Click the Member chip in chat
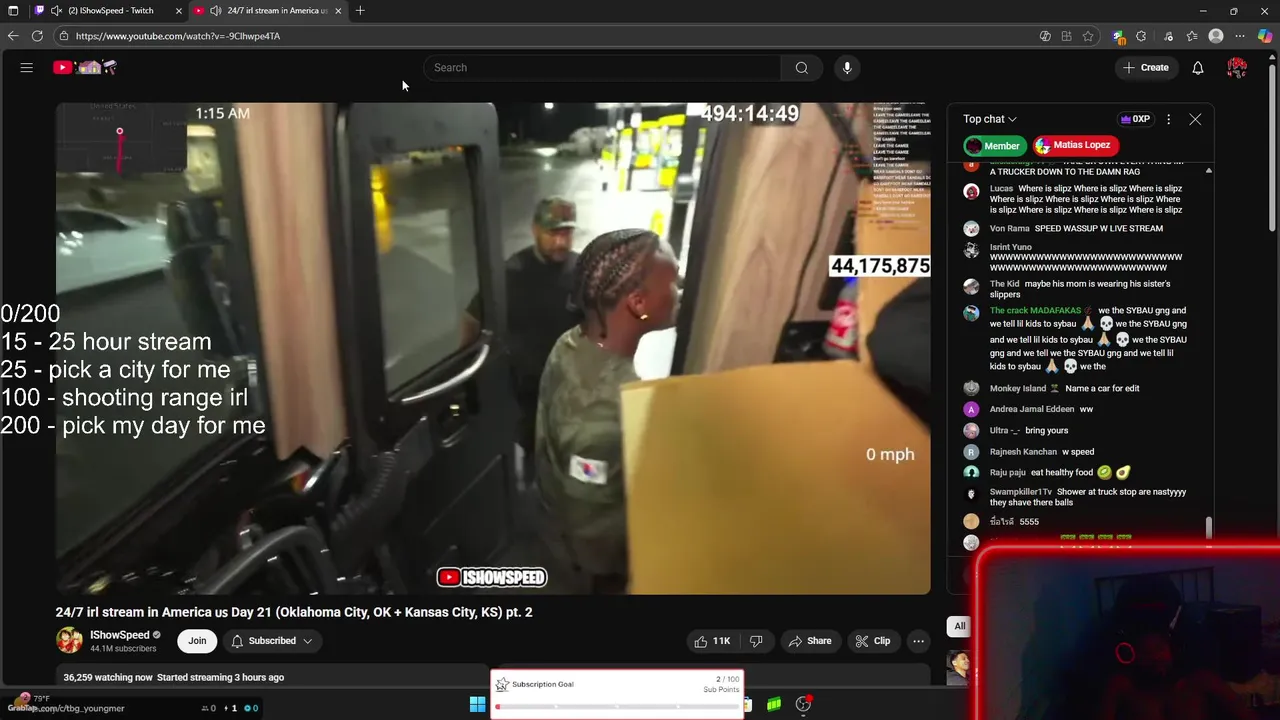 (994, 146)
